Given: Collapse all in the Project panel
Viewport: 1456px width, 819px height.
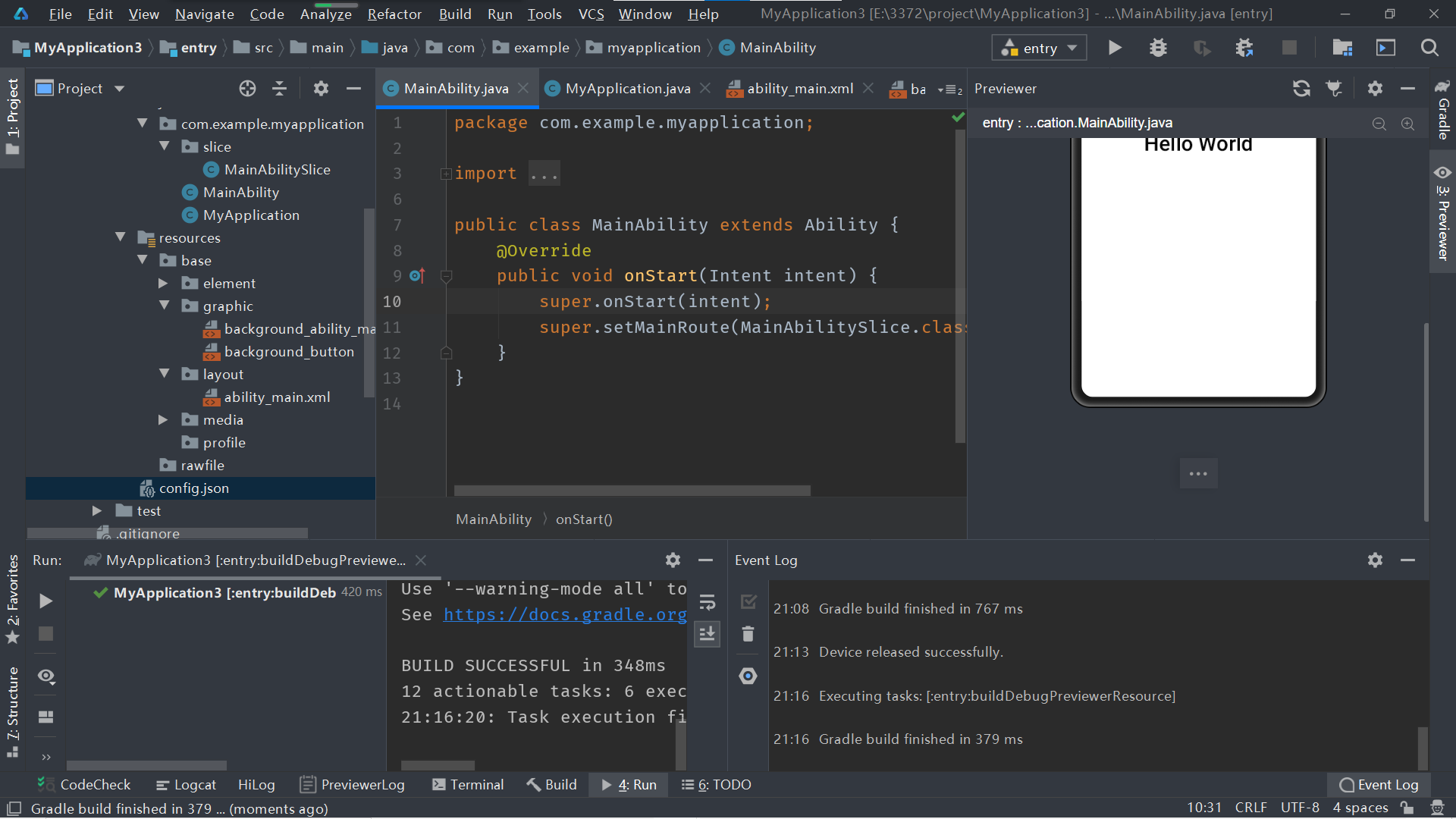Looking at the screenshot, I should [x=280, y=89].
